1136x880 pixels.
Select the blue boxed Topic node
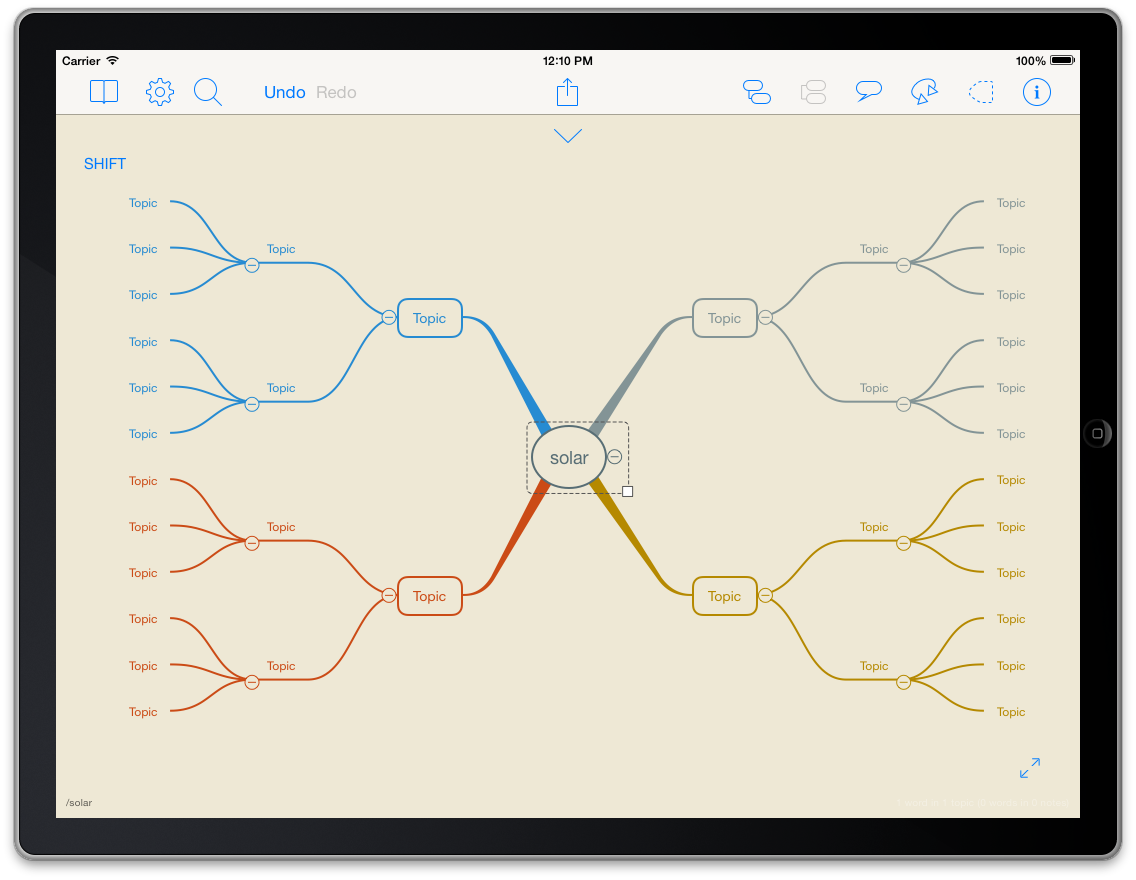[x=430, y=318]
